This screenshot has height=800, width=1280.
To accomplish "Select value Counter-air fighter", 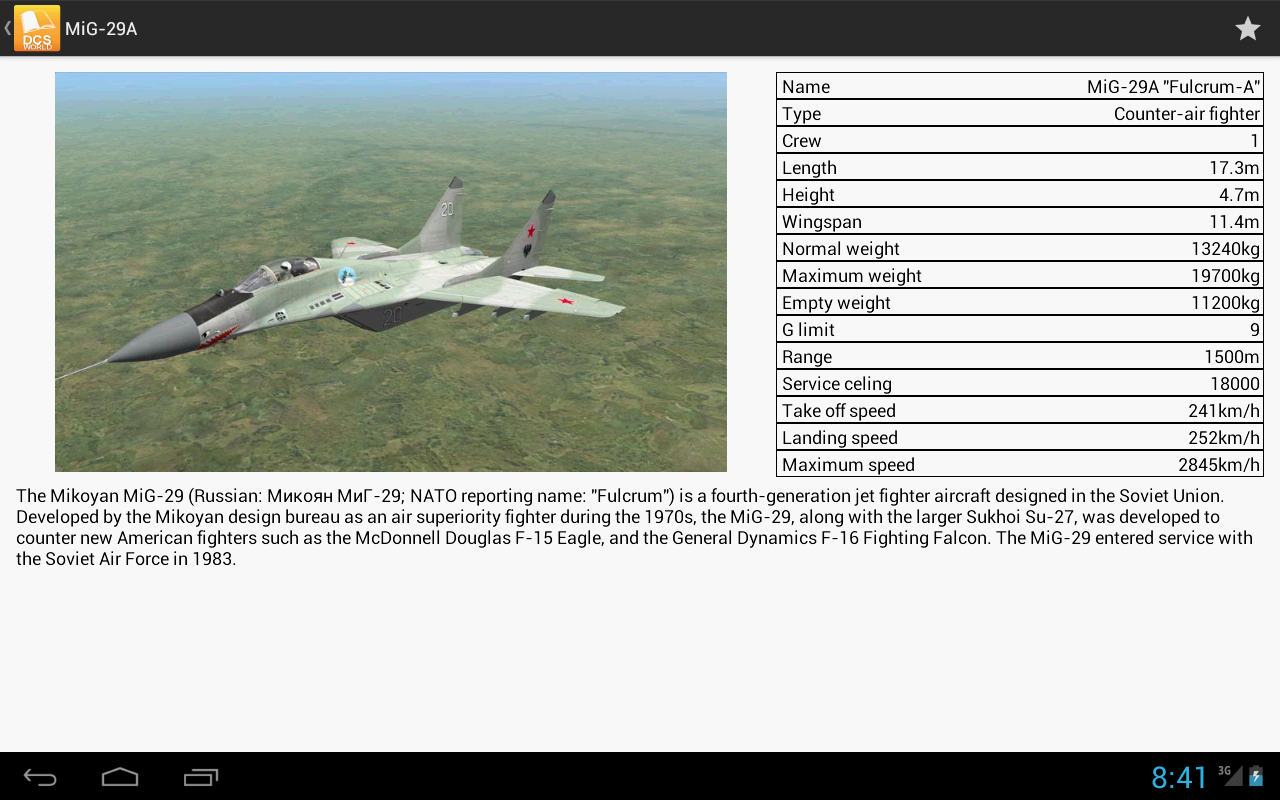I will tap(1187, 114).
